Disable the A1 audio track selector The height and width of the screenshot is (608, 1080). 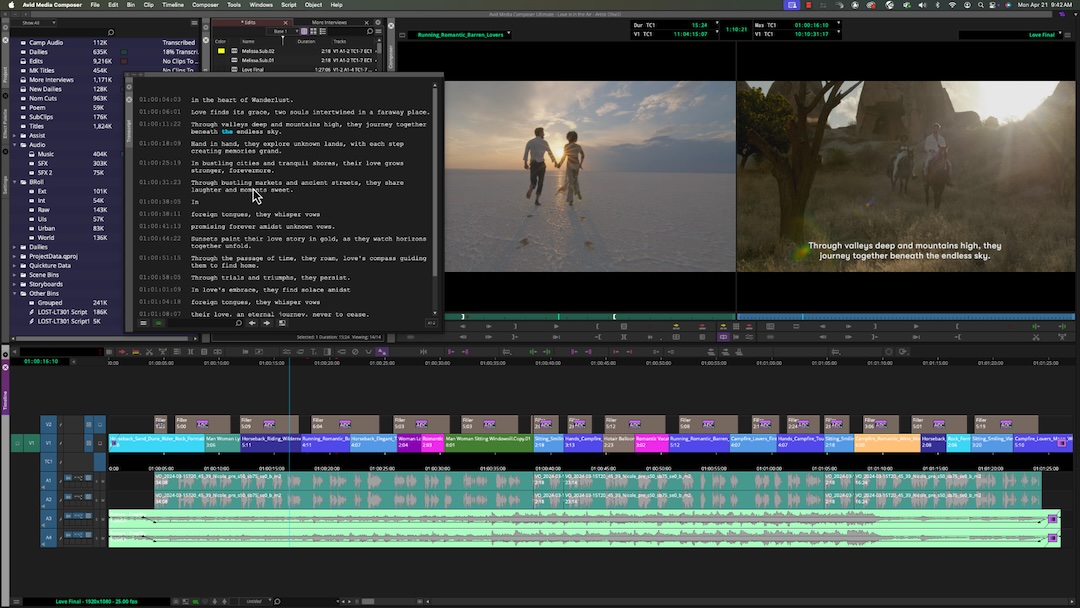click(x=48, y=479)
